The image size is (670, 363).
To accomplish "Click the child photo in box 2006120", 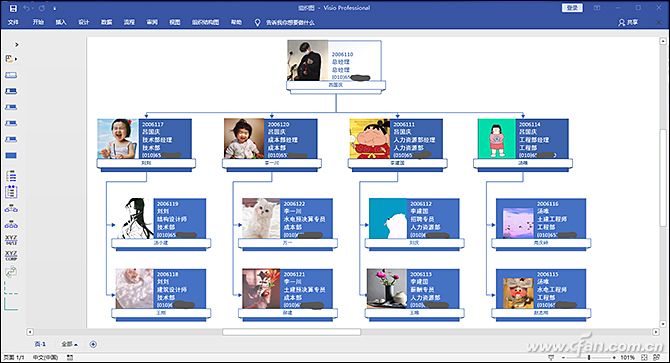I will [244, 139].
